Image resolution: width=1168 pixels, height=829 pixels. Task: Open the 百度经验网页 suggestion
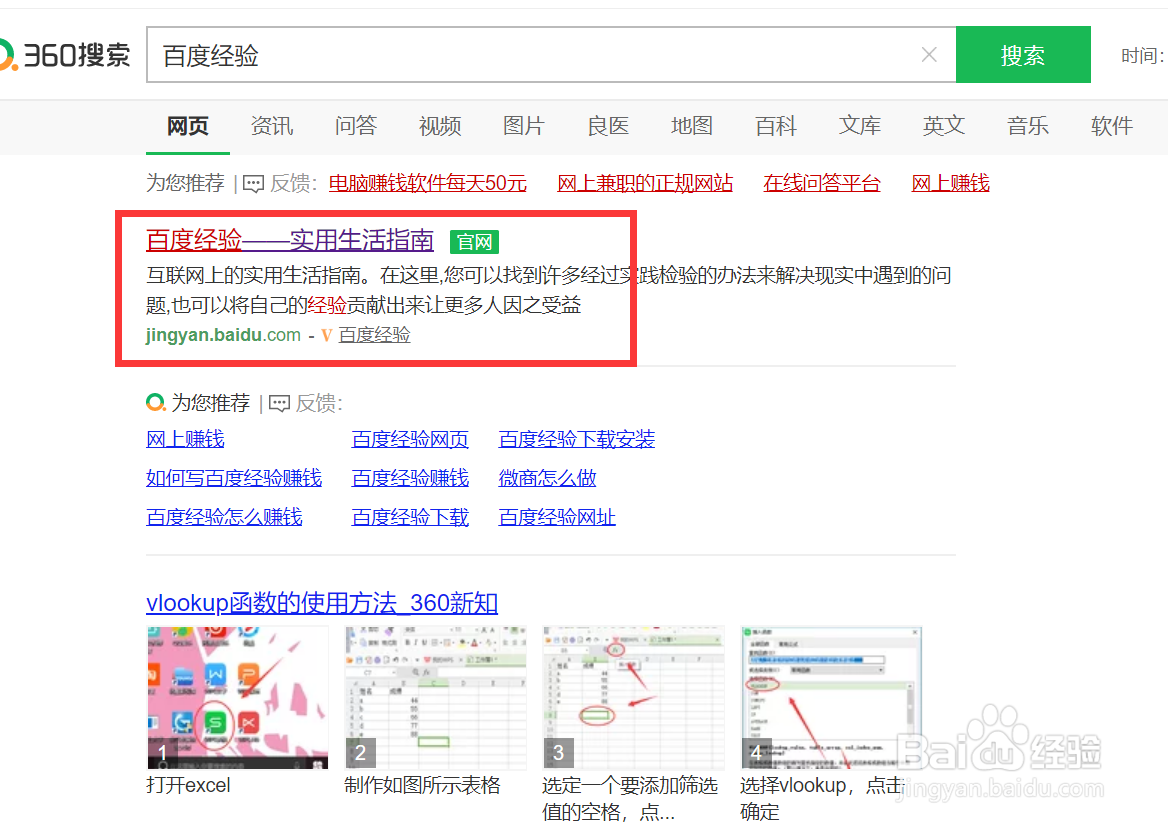[410, 439]
